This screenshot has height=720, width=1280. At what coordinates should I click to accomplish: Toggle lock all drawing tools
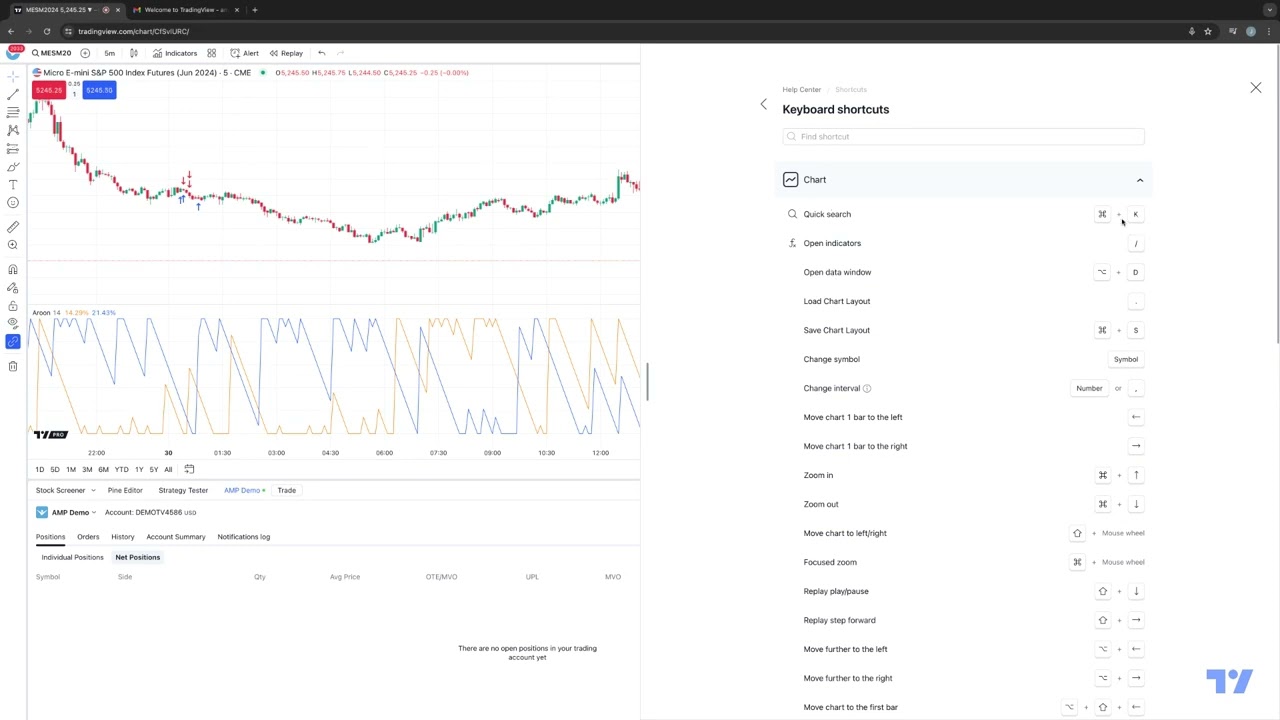pyautogui.click(x=13, y=305)
